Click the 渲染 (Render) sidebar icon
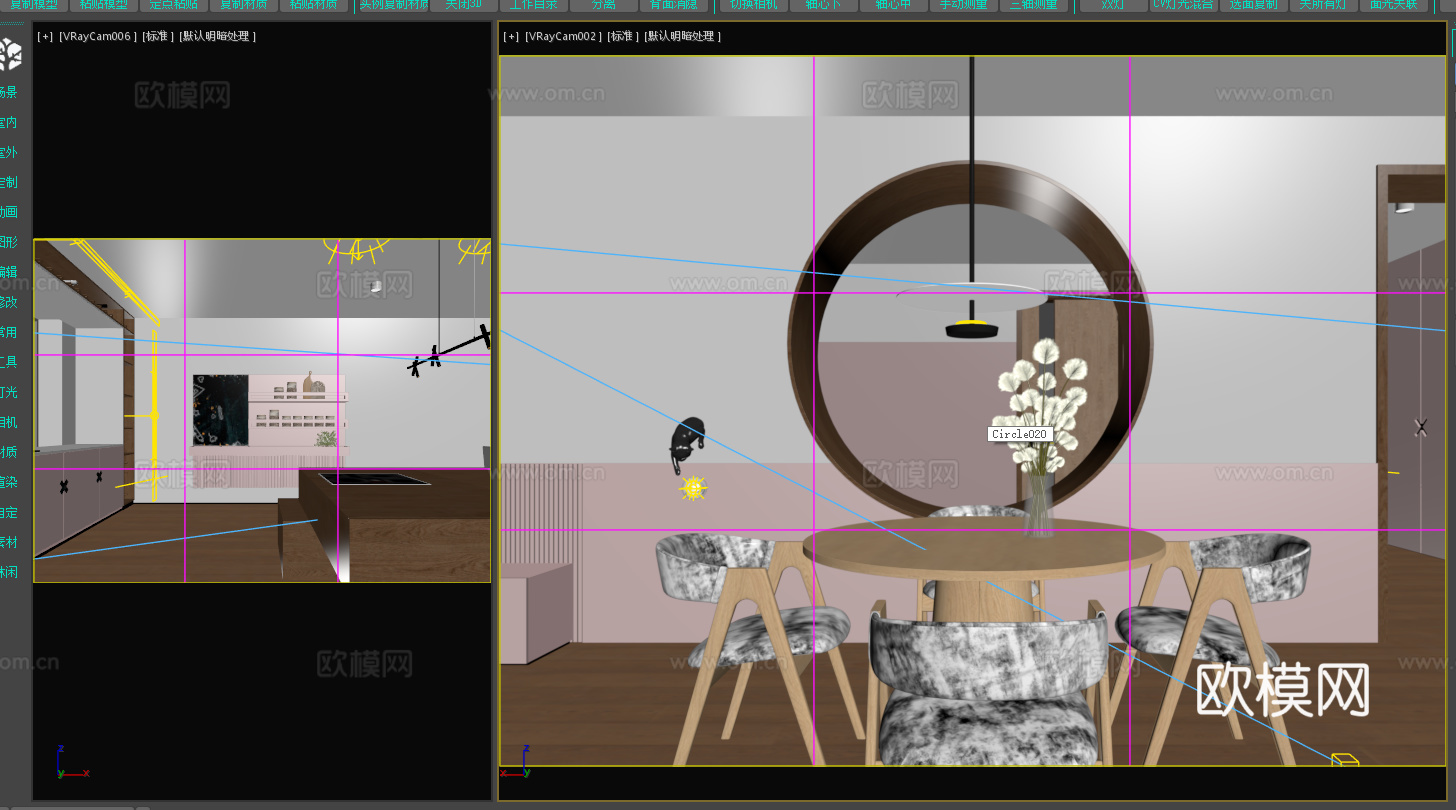Screen dimensions: 1456x810 pos(8,481)
